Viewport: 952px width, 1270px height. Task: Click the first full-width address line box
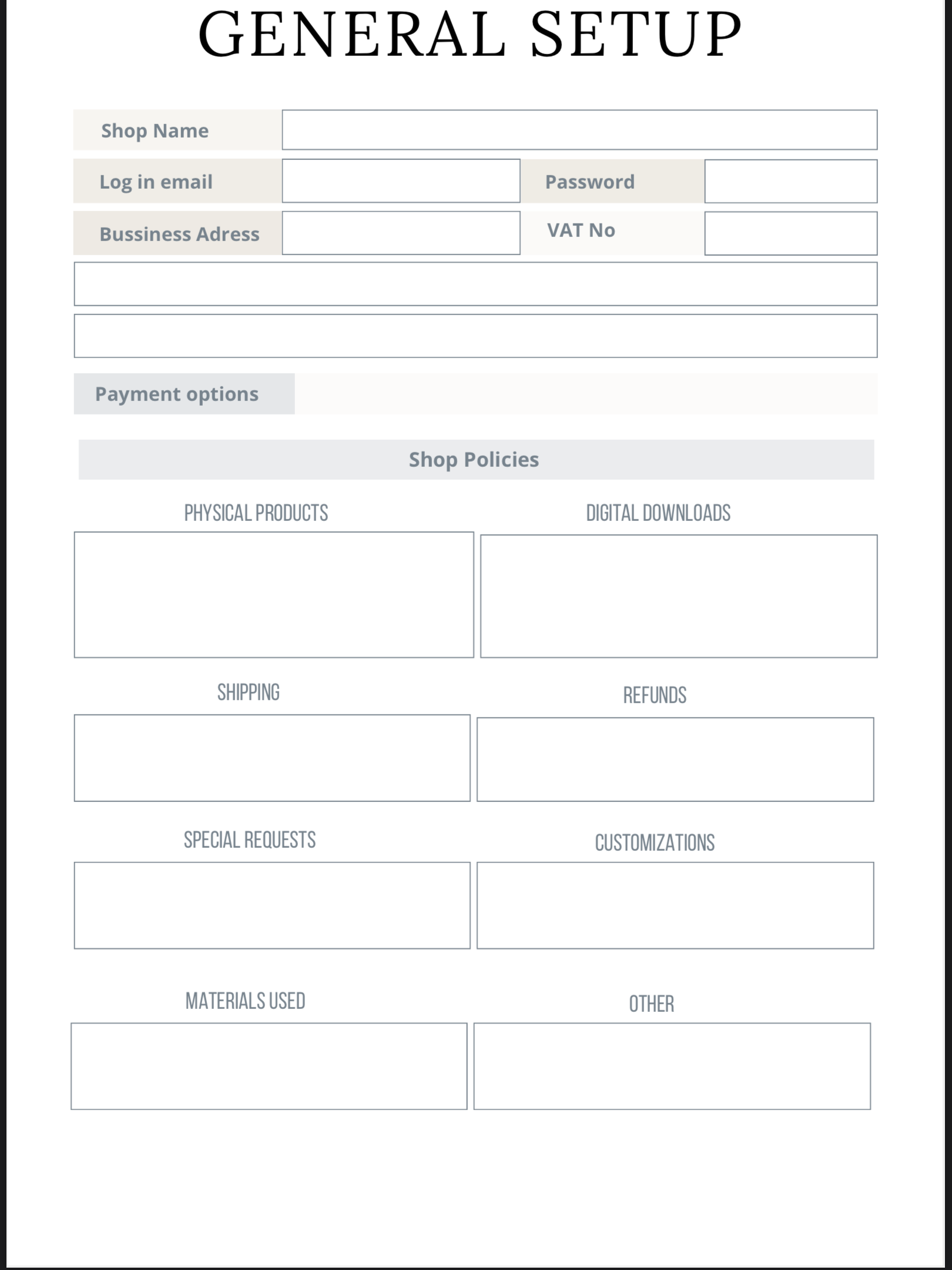475,284
